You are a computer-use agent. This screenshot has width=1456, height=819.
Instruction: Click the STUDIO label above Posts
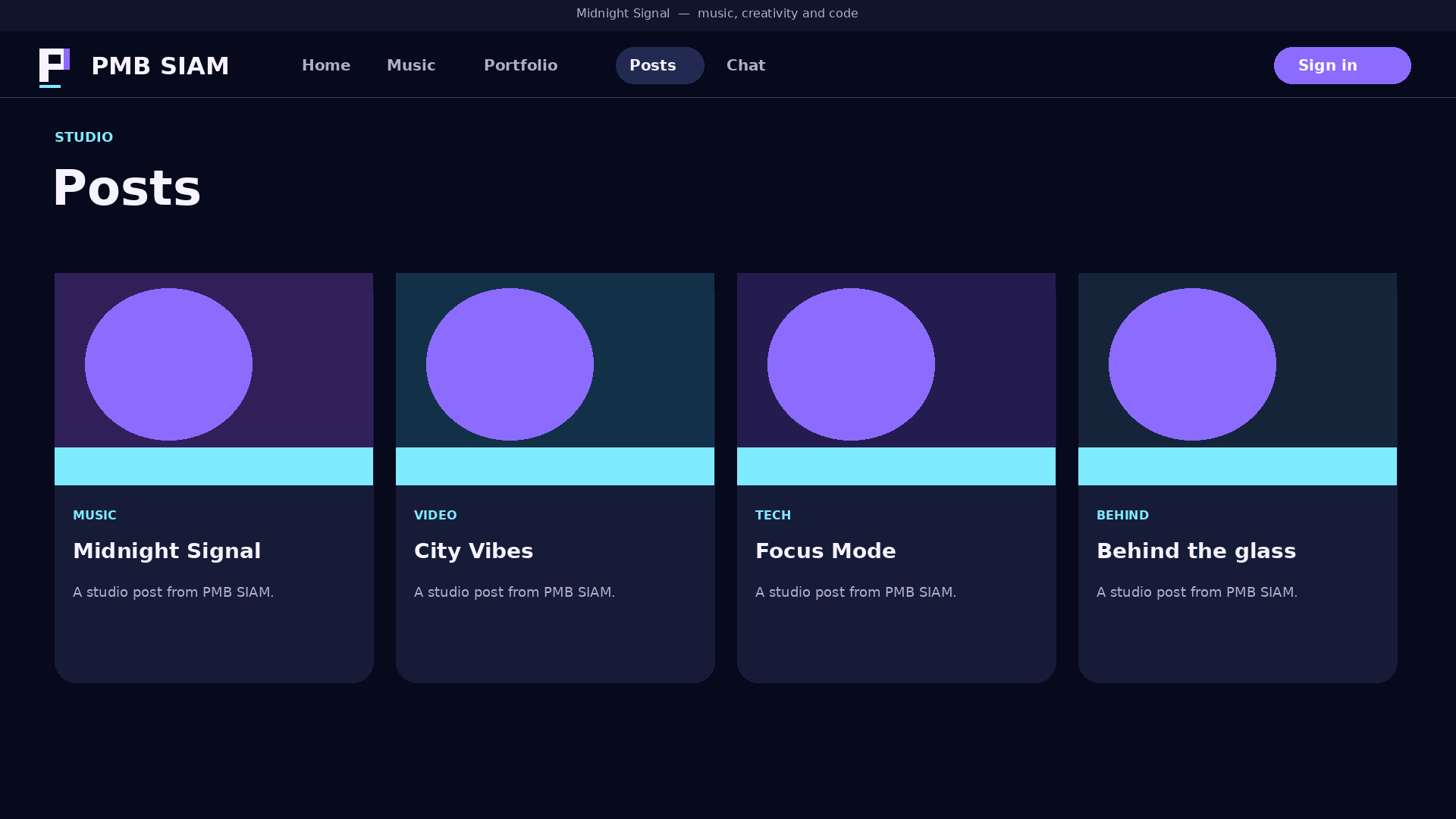(83, 137)
